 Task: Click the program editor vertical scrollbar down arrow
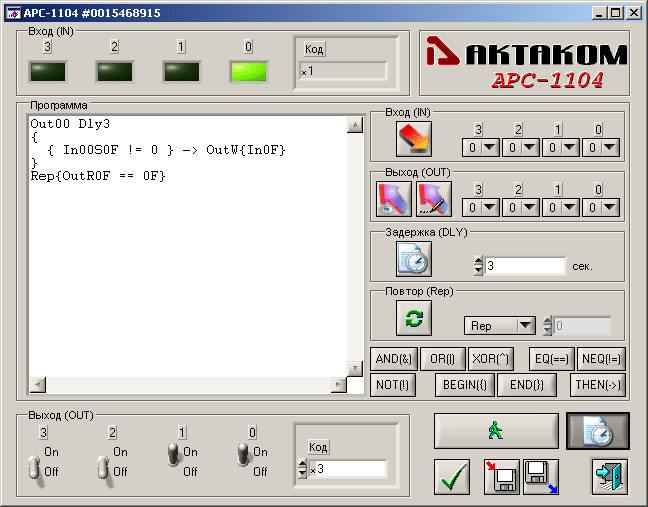point(355,367)
